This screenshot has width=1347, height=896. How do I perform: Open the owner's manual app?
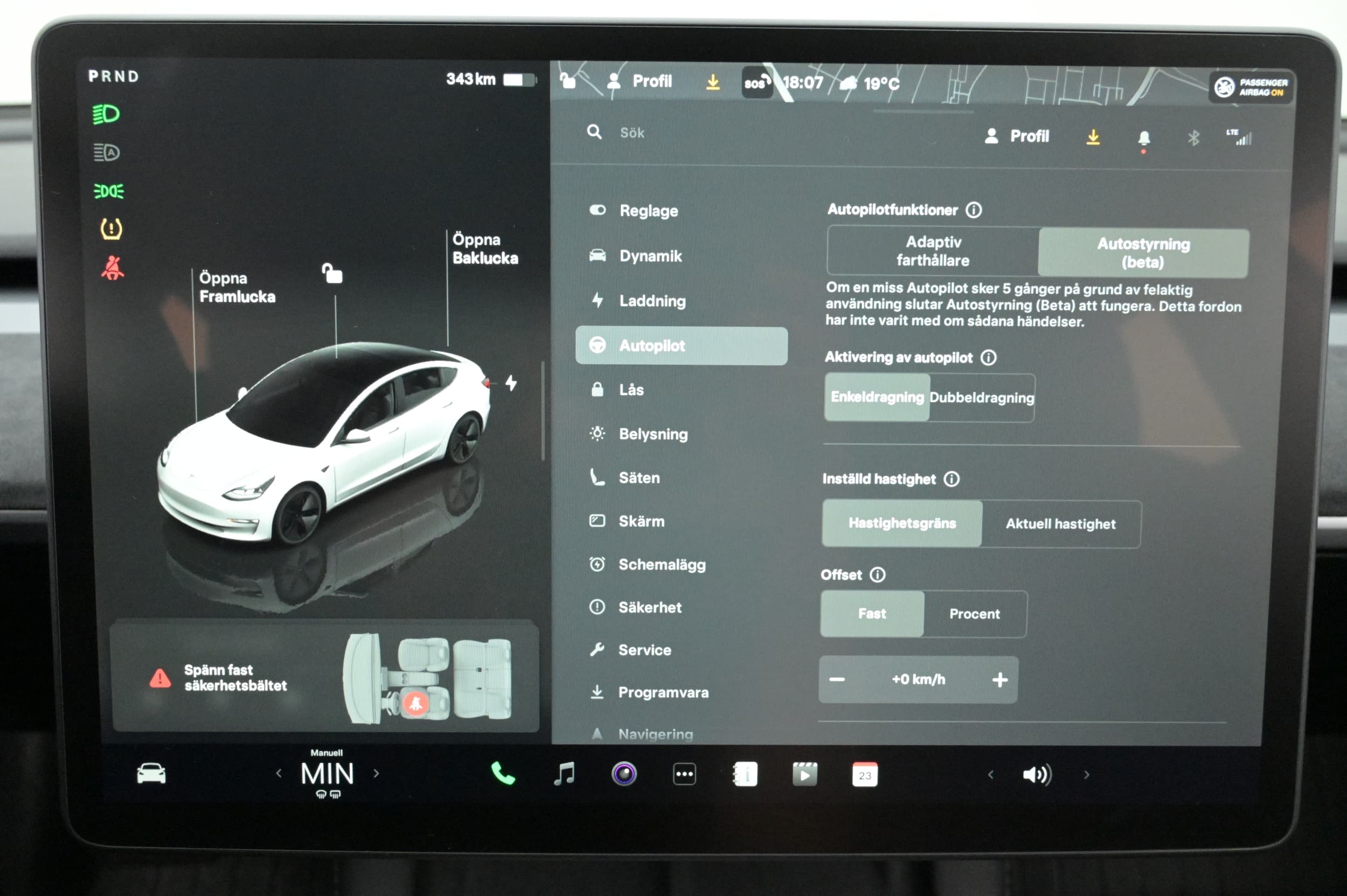[x=745, y=775]
